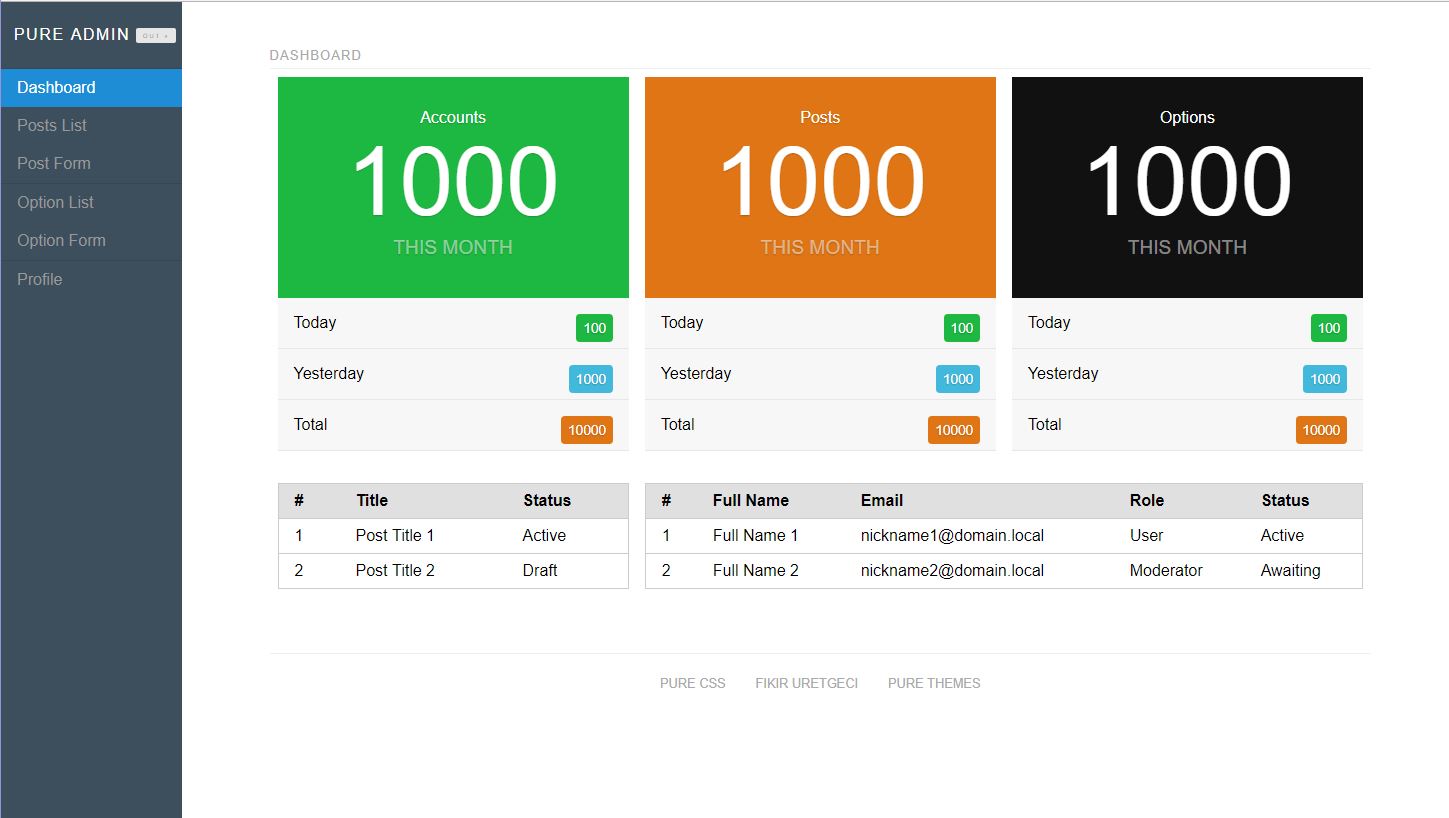Click the PURE ADMIN brand title
This screenshot has height=818, width=1449.
click(72, 34)
